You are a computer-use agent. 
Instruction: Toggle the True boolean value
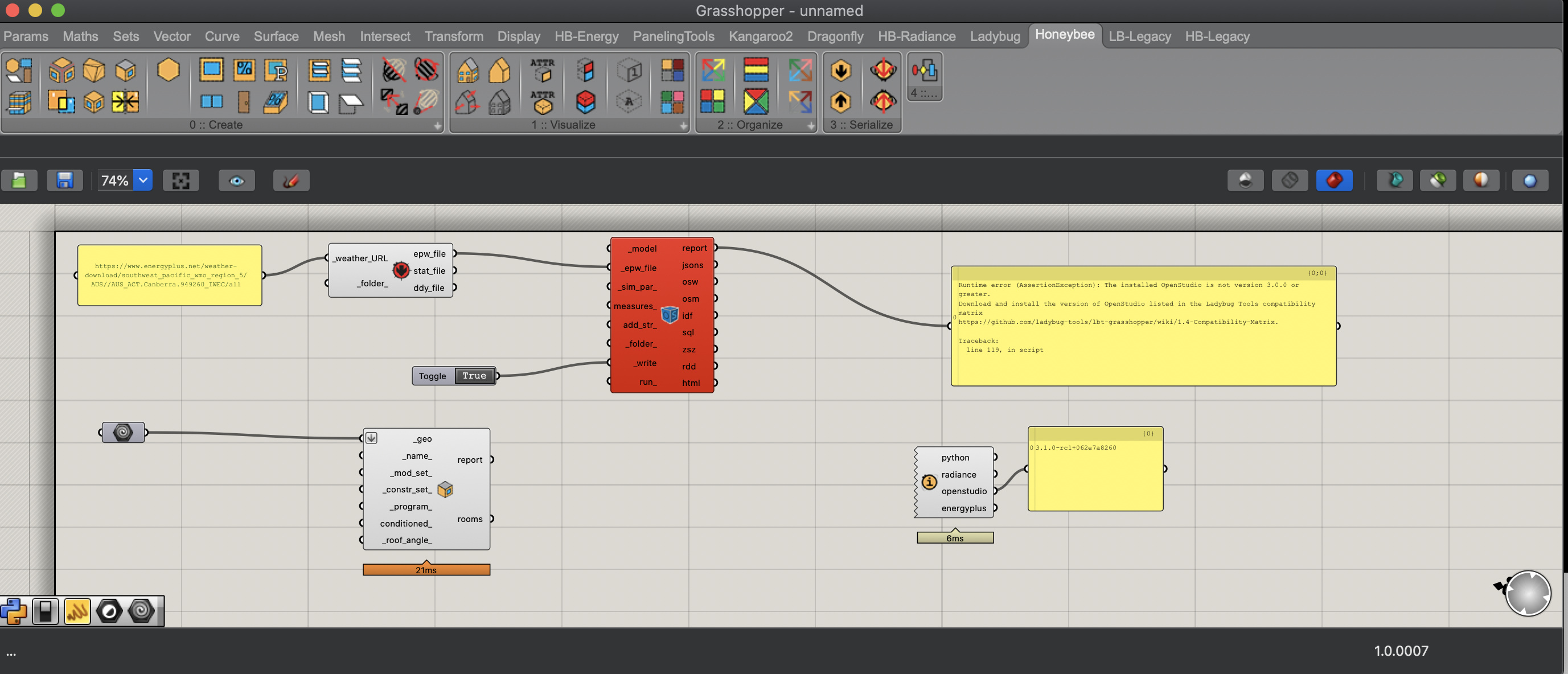pos(474,376)
